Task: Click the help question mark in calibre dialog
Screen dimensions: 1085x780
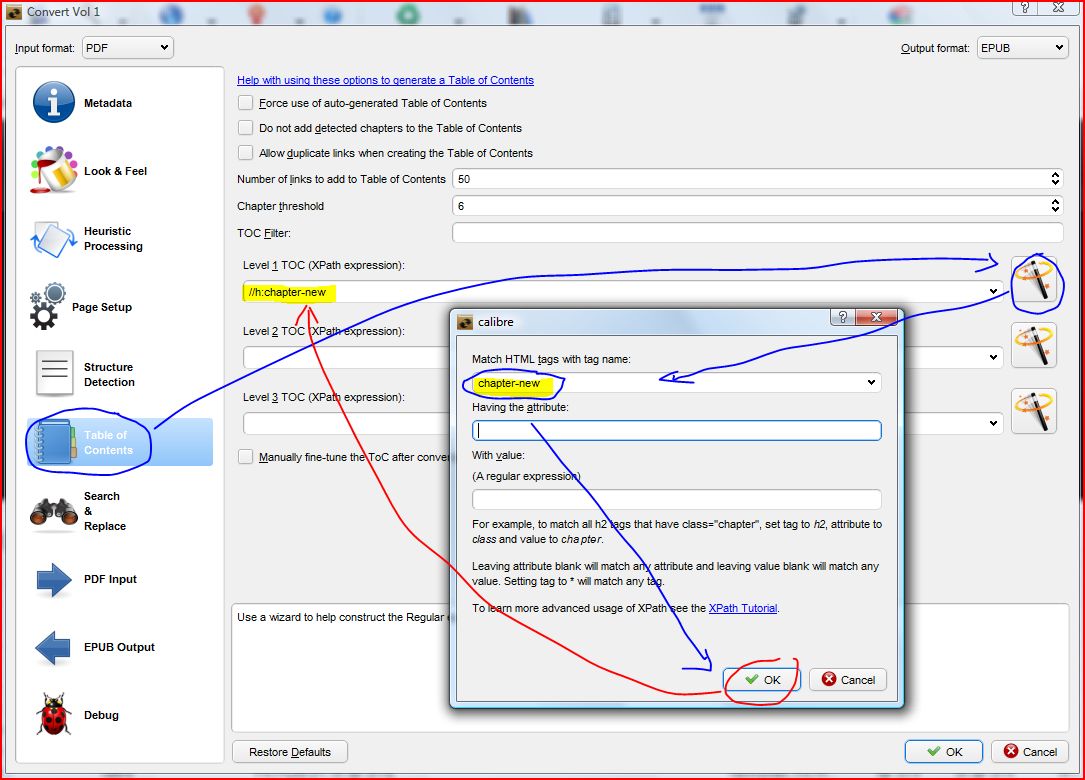Action: click(842, 317)
